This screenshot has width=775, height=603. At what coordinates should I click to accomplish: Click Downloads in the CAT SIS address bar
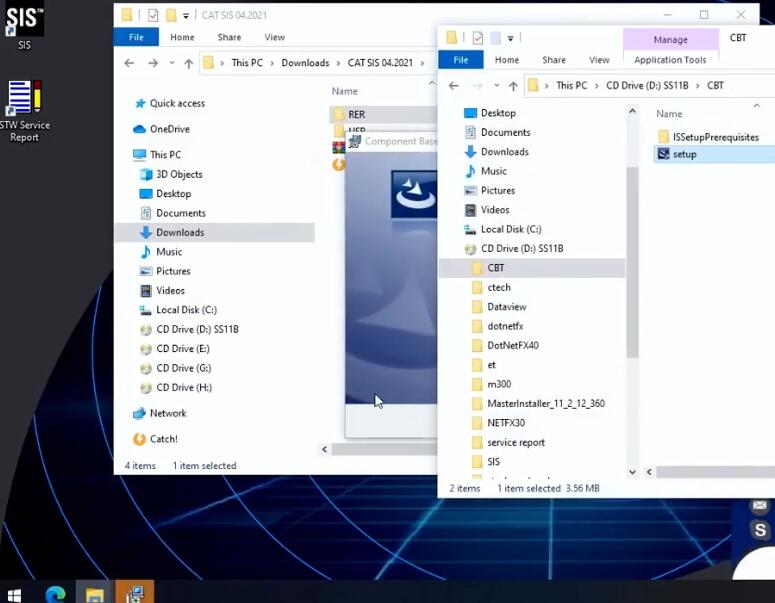305,63
